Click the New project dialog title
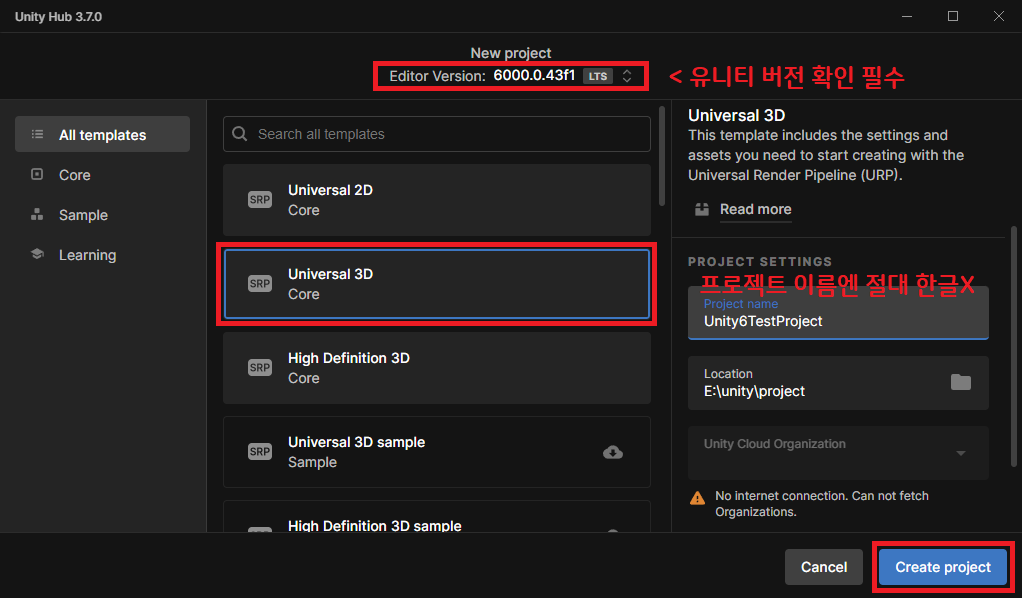This screenshot has height=598, width=1022. click(x=511, y=53)
